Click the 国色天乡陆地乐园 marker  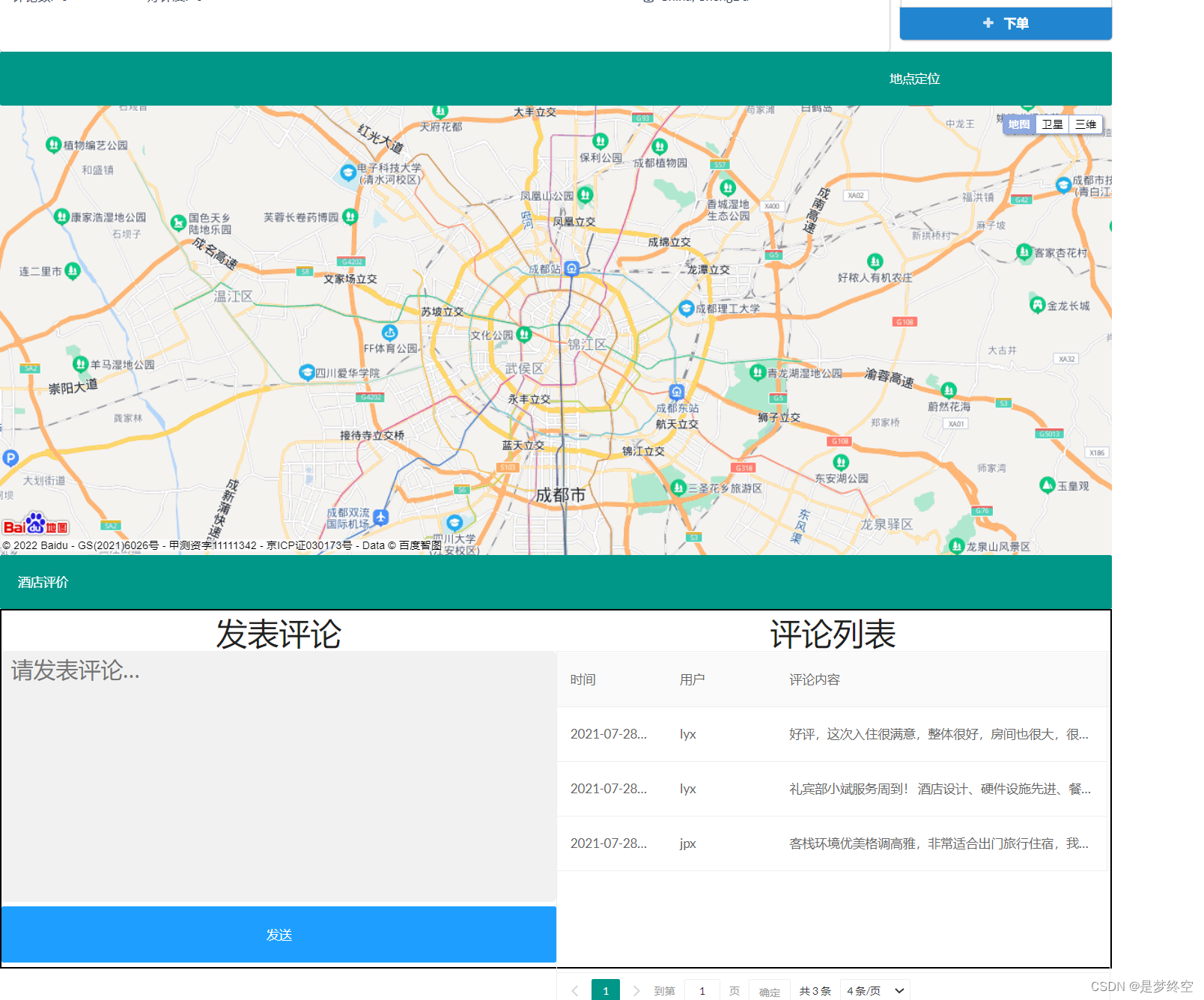point(178,222)
